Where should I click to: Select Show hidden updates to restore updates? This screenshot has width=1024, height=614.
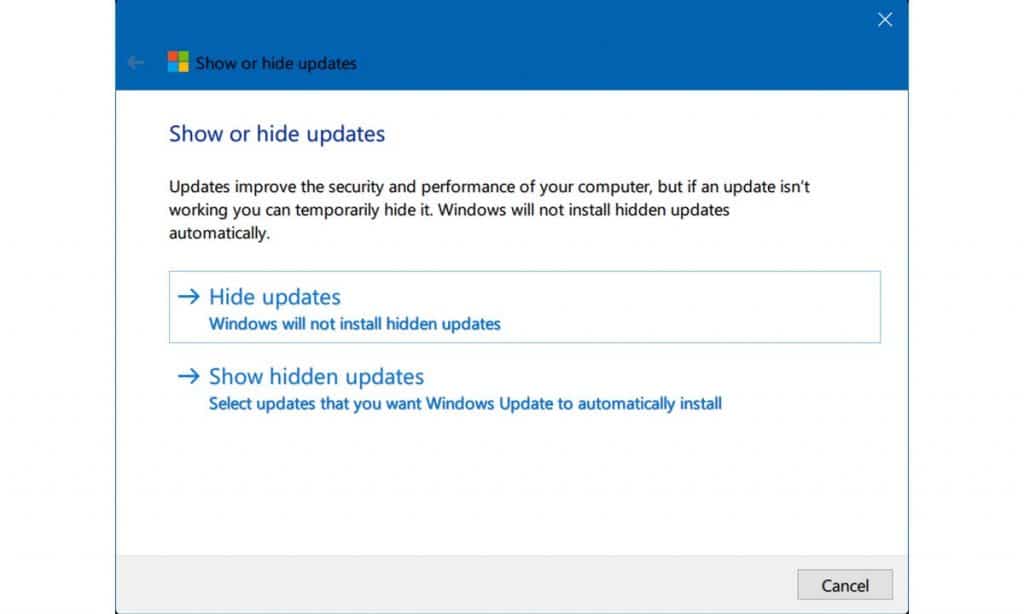click(316, 376)
